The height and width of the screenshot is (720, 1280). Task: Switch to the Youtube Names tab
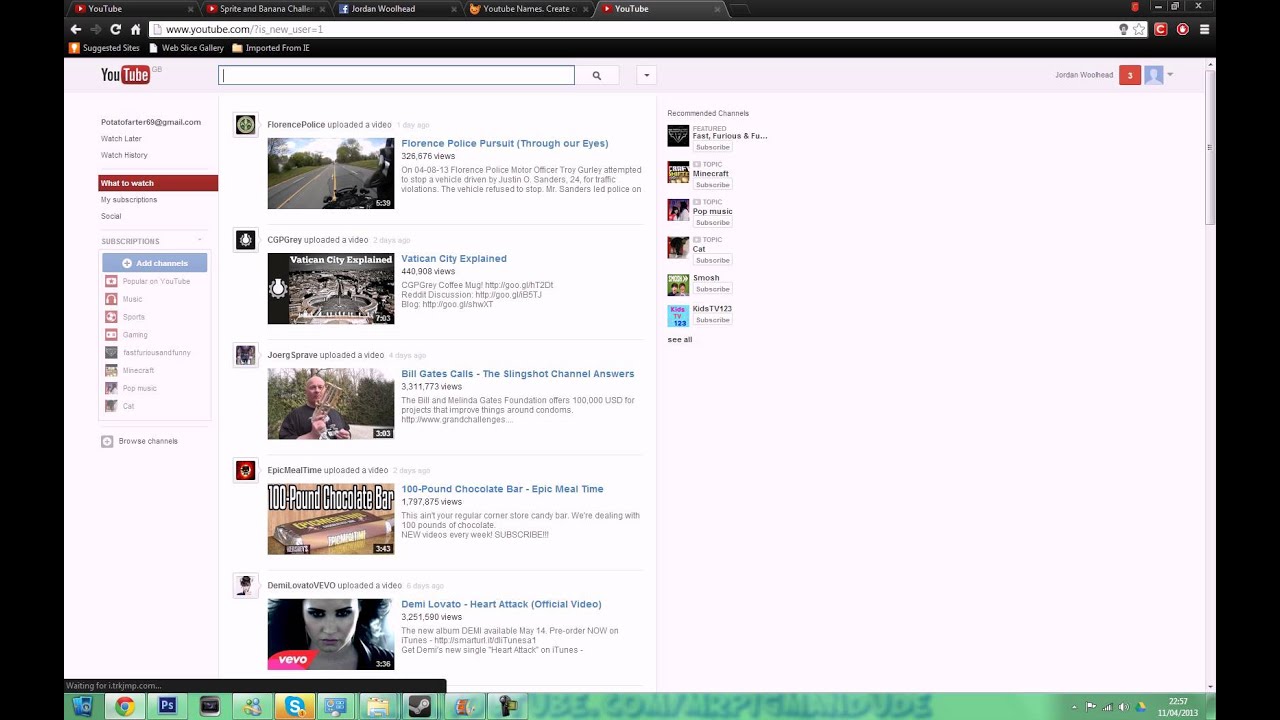tap(528, 9)
